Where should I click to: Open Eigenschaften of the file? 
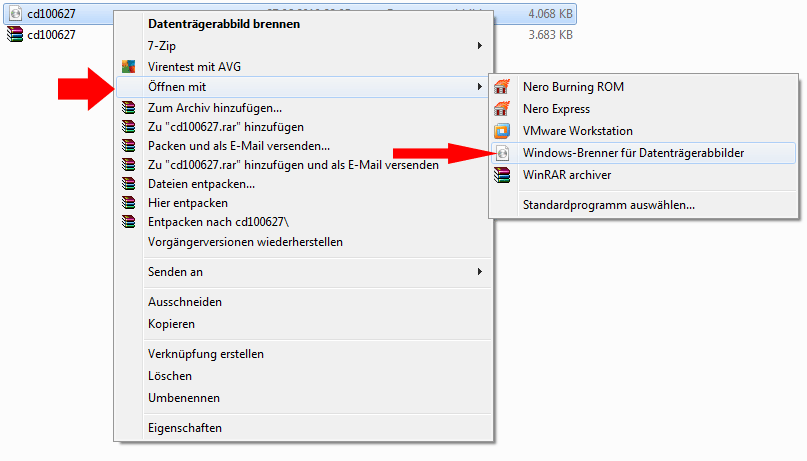point(185,428)
